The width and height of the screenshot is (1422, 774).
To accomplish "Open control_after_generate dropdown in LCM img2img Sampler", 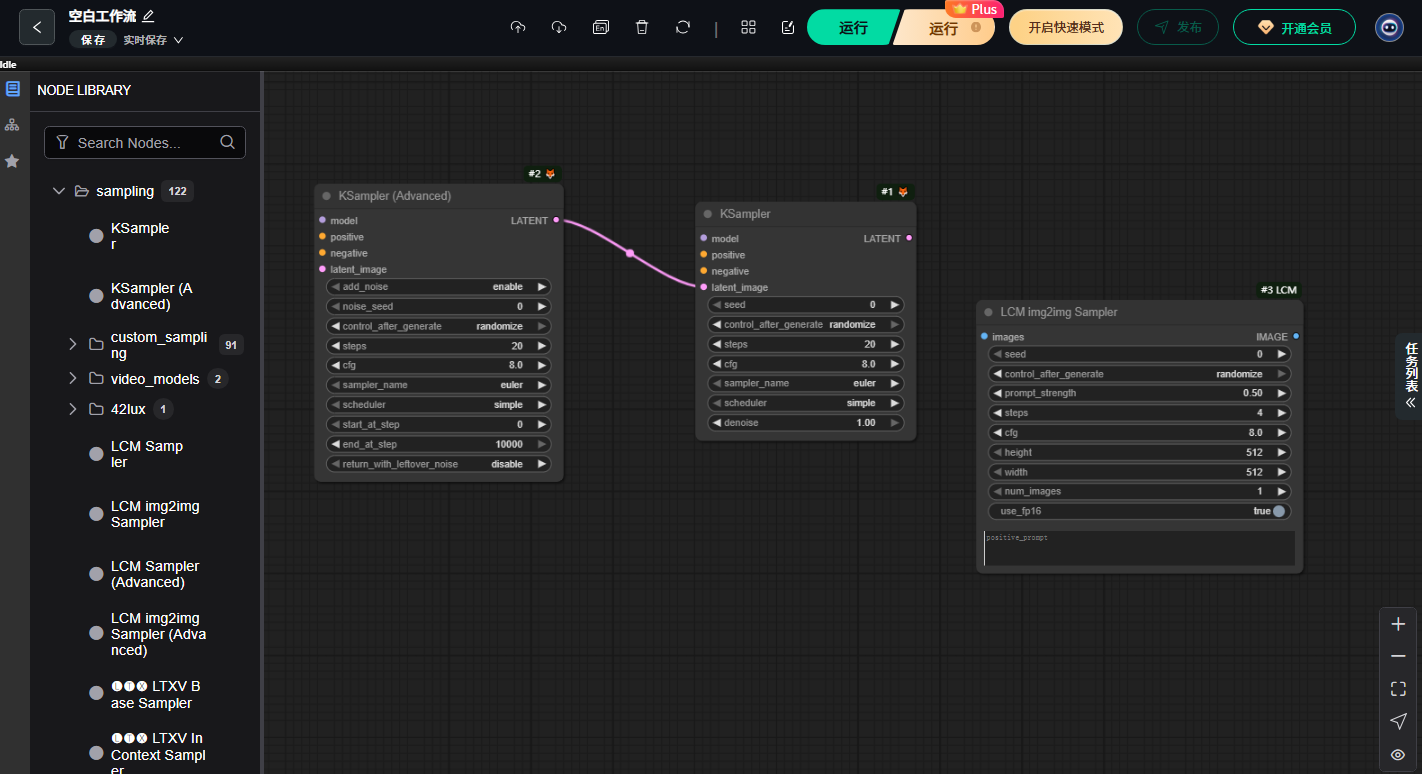I will coord(1138,374).
